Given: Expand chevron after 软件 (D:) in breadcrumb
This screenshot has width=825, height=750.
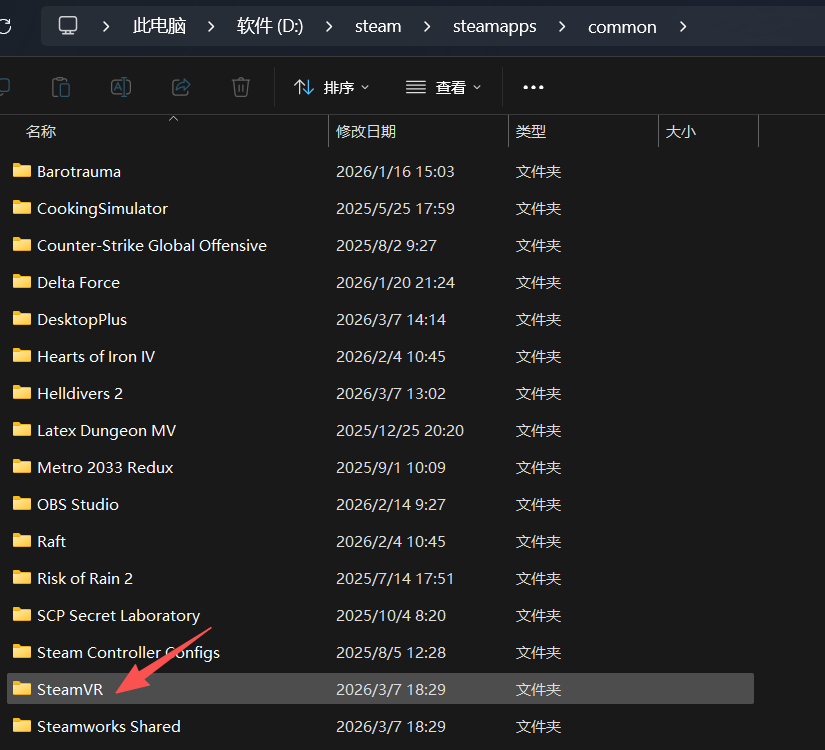Looking at the screenshot, I should point(329,26).
